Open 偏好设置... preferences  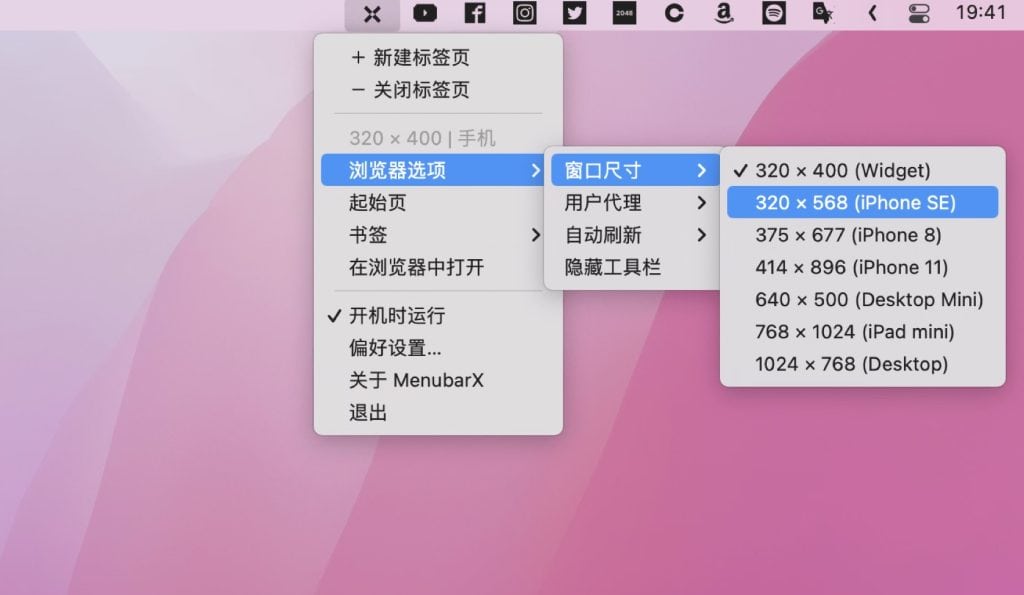tap(438, 348)
